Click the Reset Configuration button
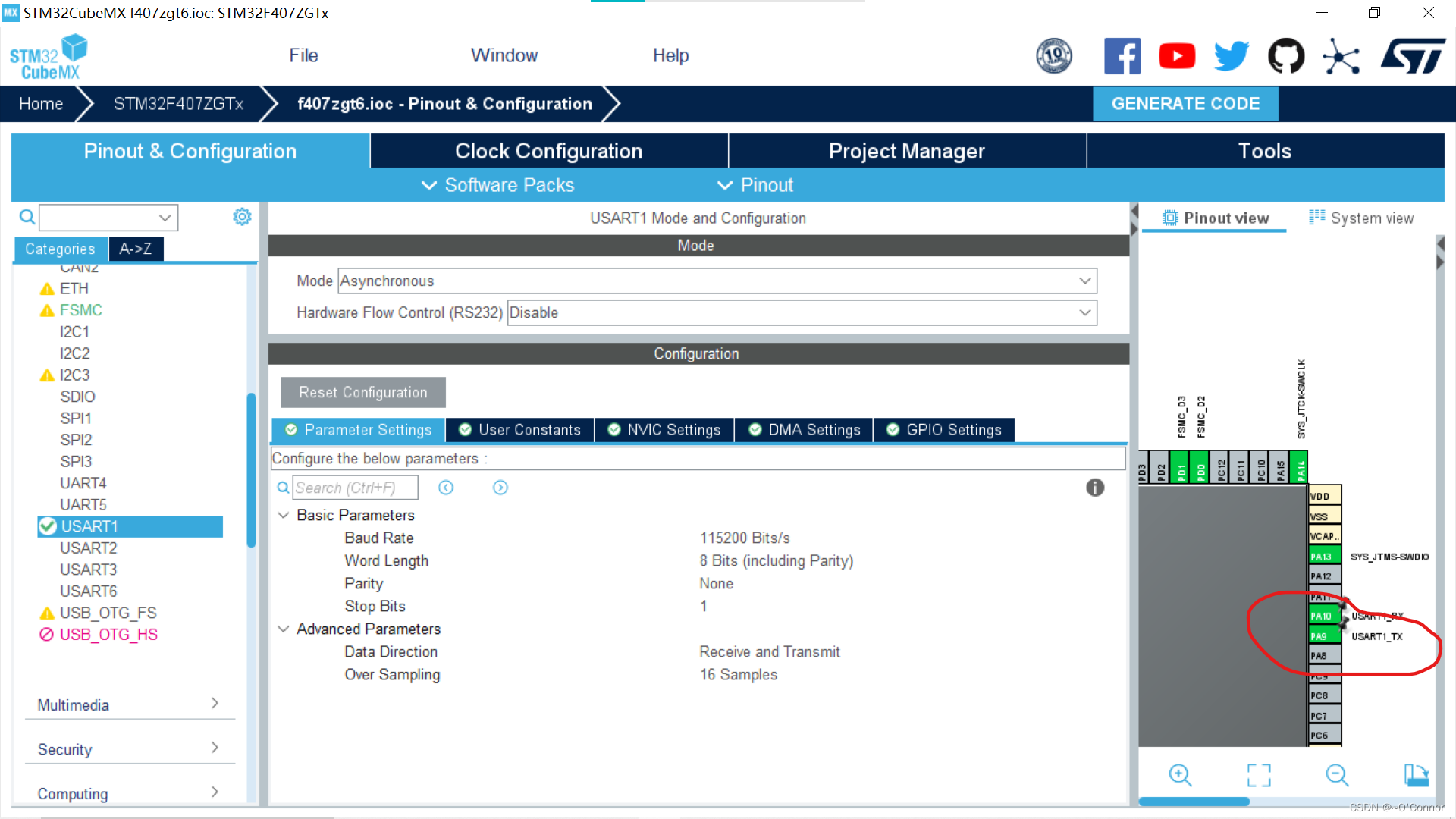Screen dimensions: 1456x819 [x=362, y=392]
